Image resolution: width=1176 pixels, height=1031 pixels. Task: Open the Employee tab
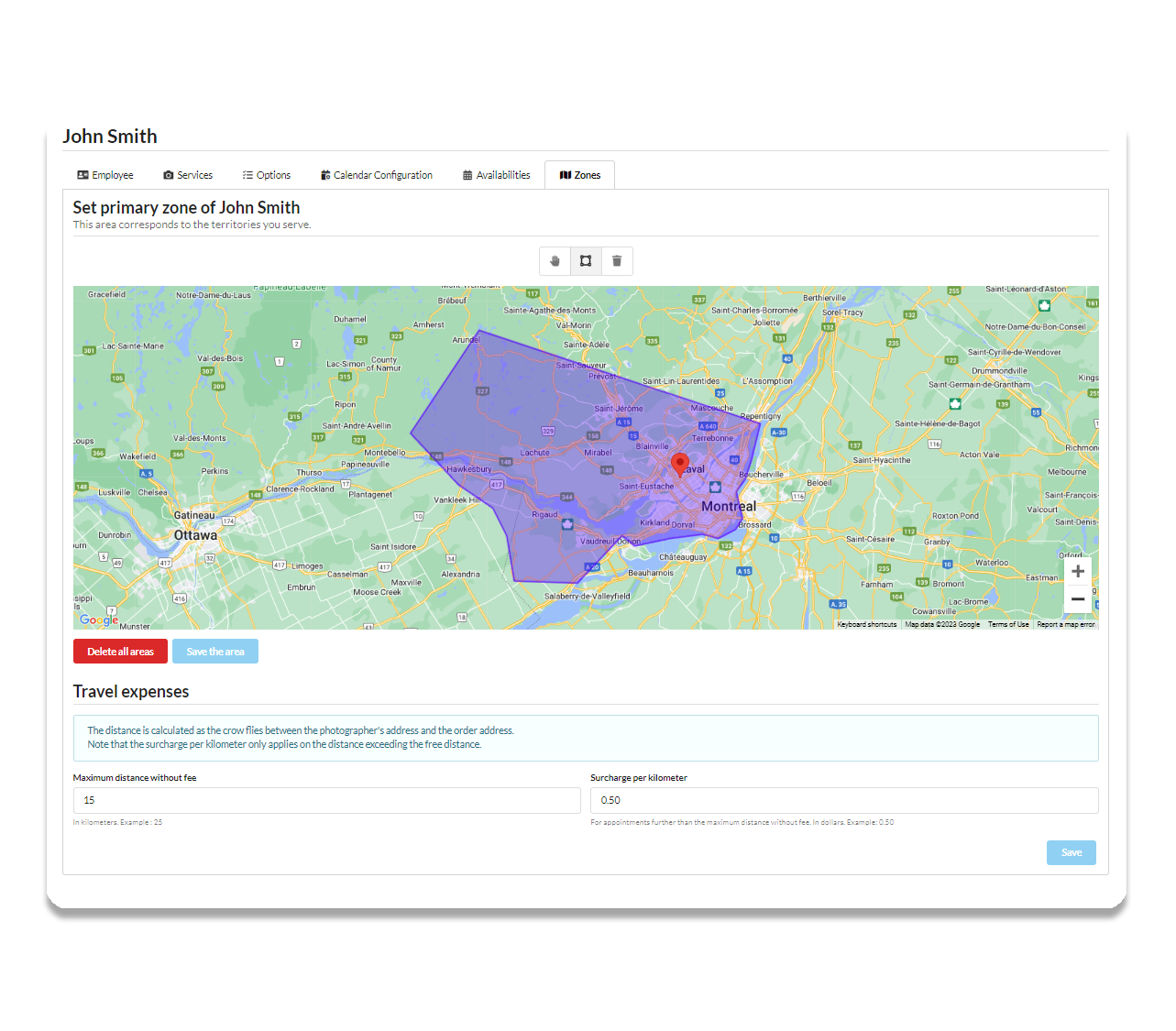105,175
